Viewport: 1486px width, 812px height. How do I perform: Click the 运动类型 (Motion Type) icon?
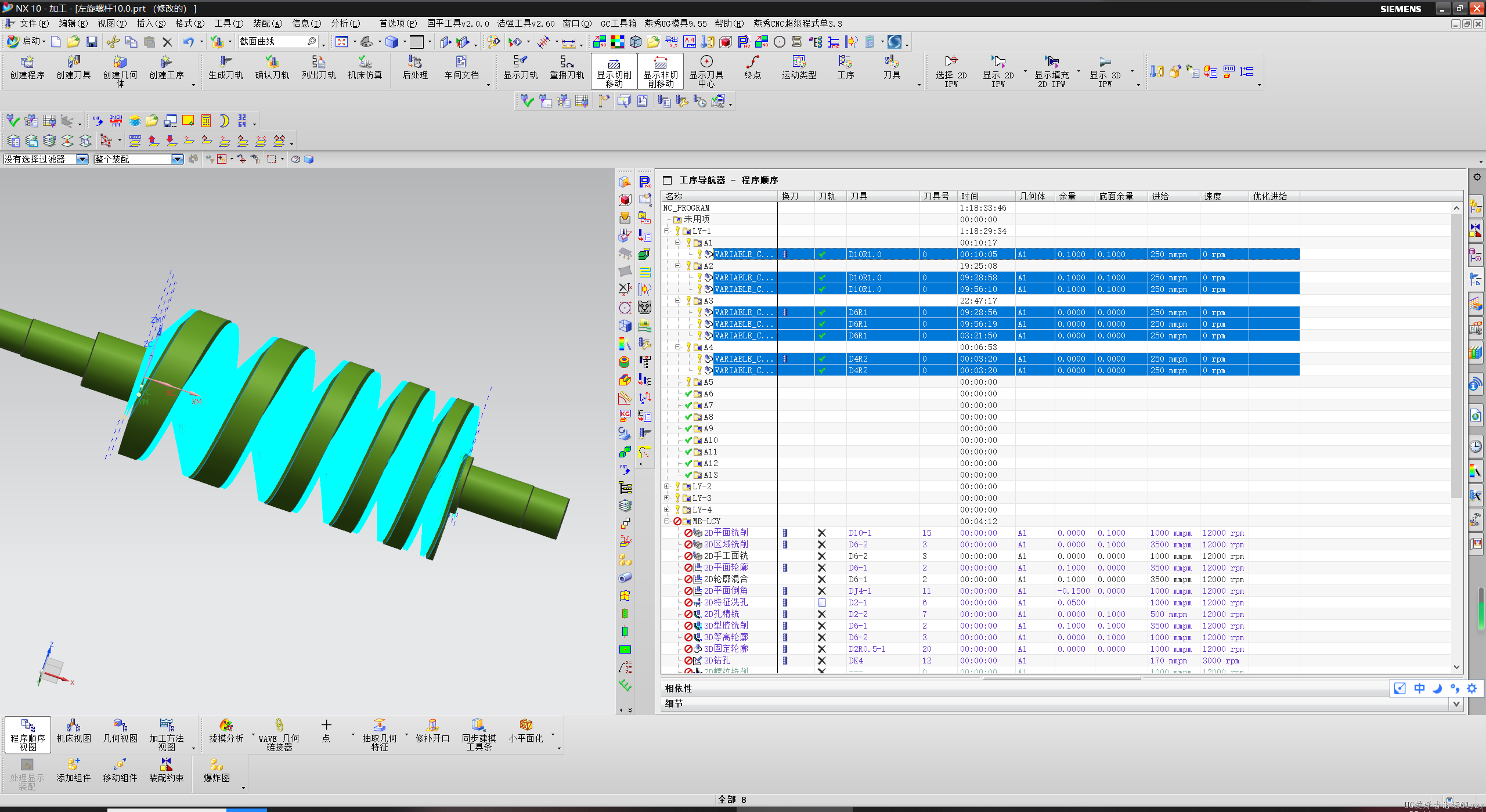[799, 68]
